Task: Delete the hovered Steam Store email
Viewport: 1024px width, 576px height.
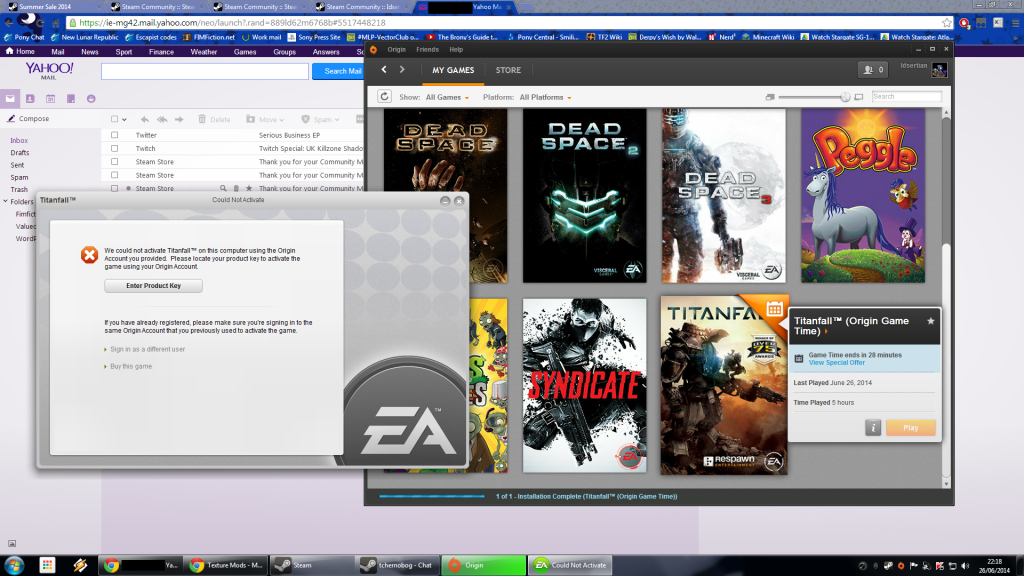Action: (x=236, y=188)
